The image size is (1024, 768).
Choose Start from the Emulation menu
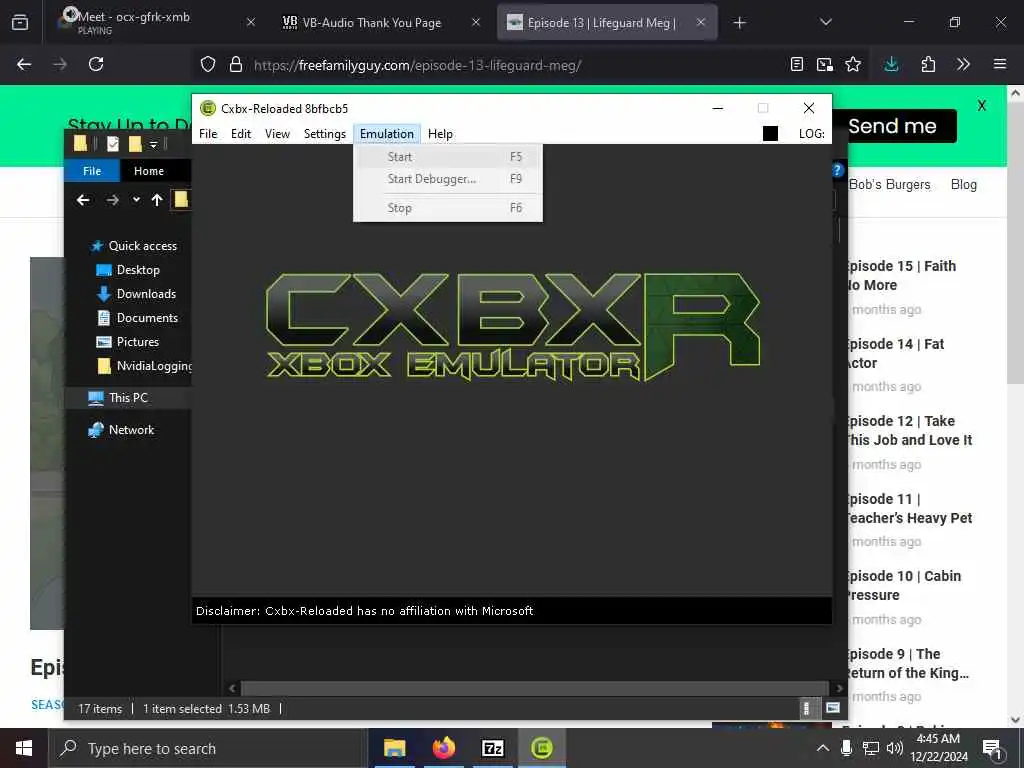[447, 157]
